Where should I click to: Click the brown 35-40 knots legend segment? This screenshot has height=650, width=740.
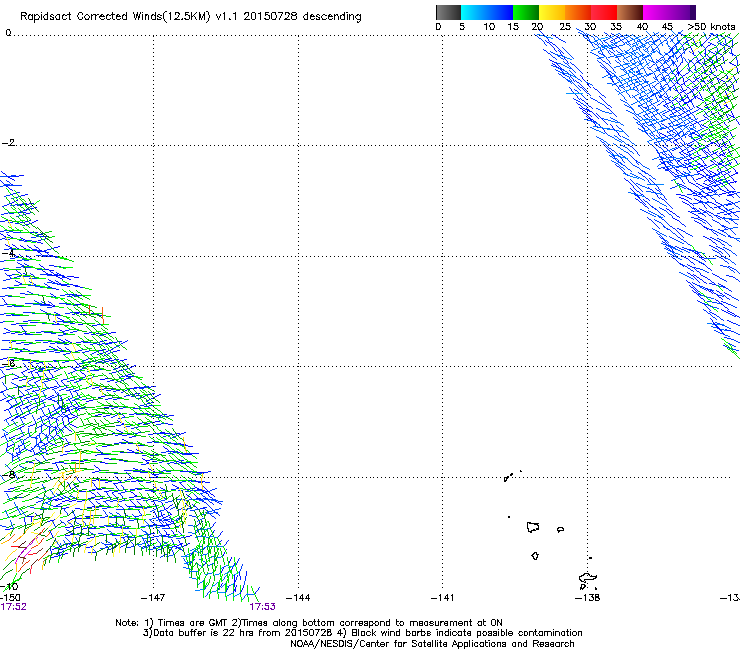630,12
